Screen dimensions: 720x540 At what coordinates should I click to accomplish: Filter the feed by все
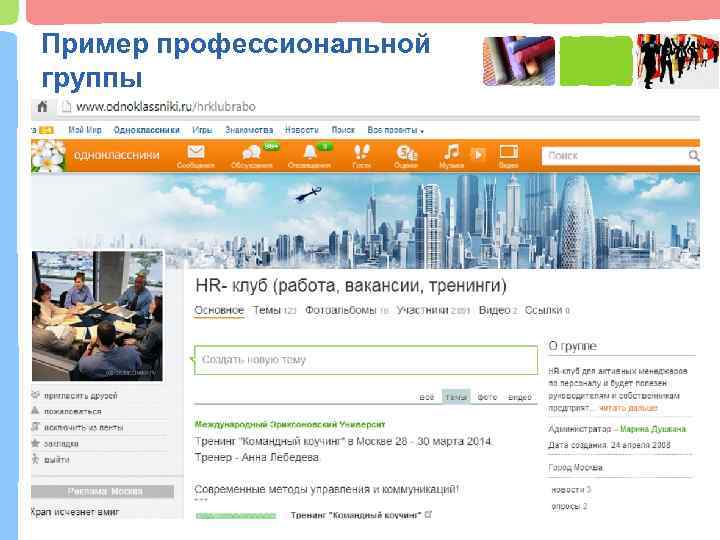427,397
